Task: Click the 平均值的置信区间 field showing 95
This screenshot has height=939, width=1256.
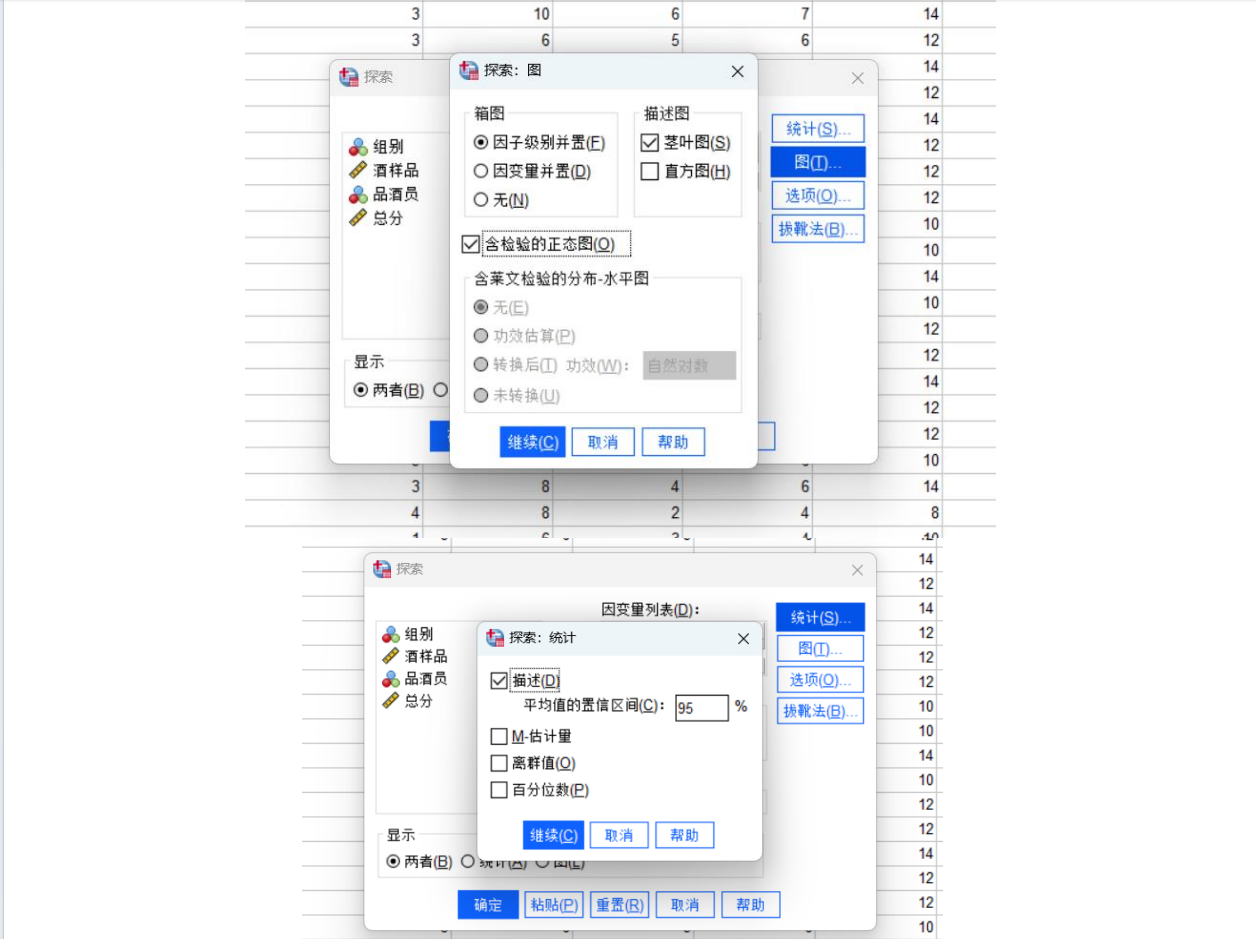Action: [x=701, y=708]
